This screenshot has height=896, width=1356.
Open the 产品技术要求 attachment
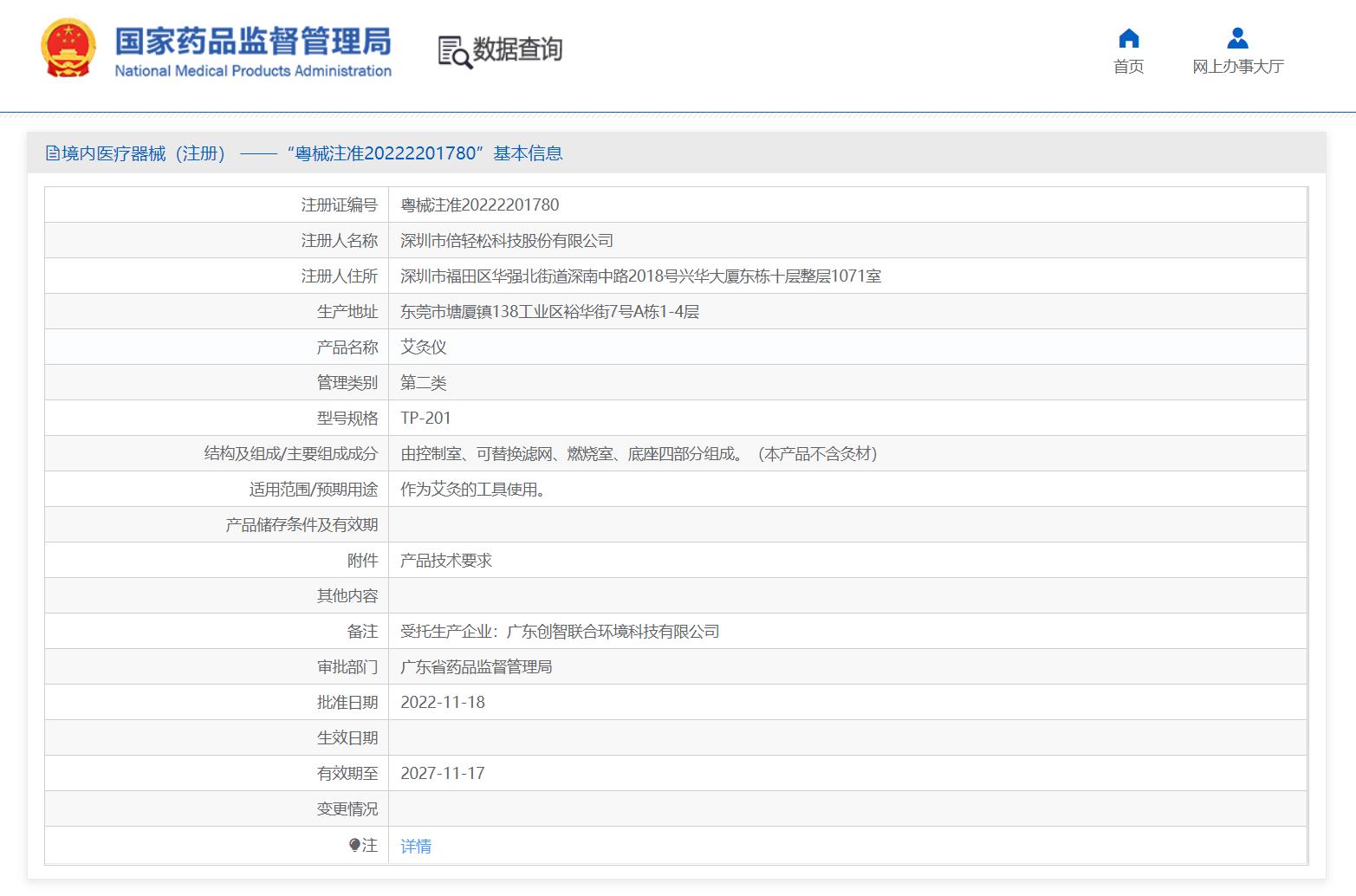point(446,561)
